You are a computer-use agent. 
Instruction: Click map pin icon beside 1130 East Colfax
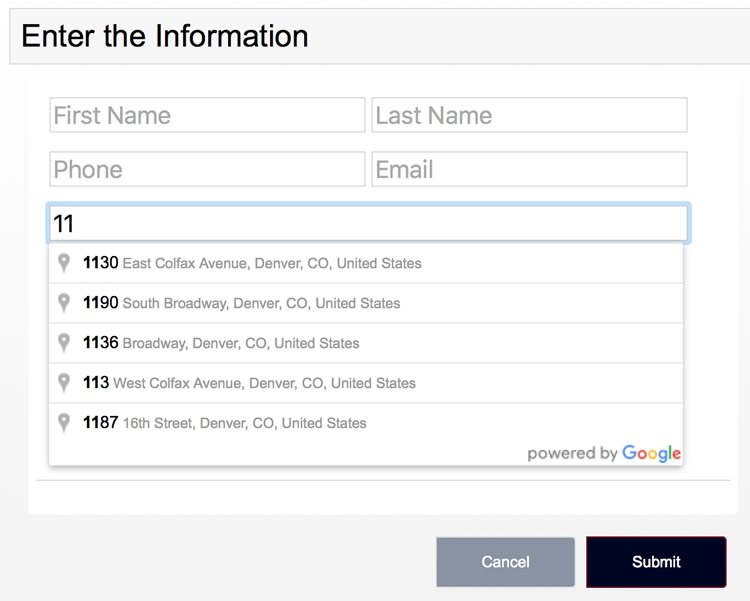pos(64,263)
